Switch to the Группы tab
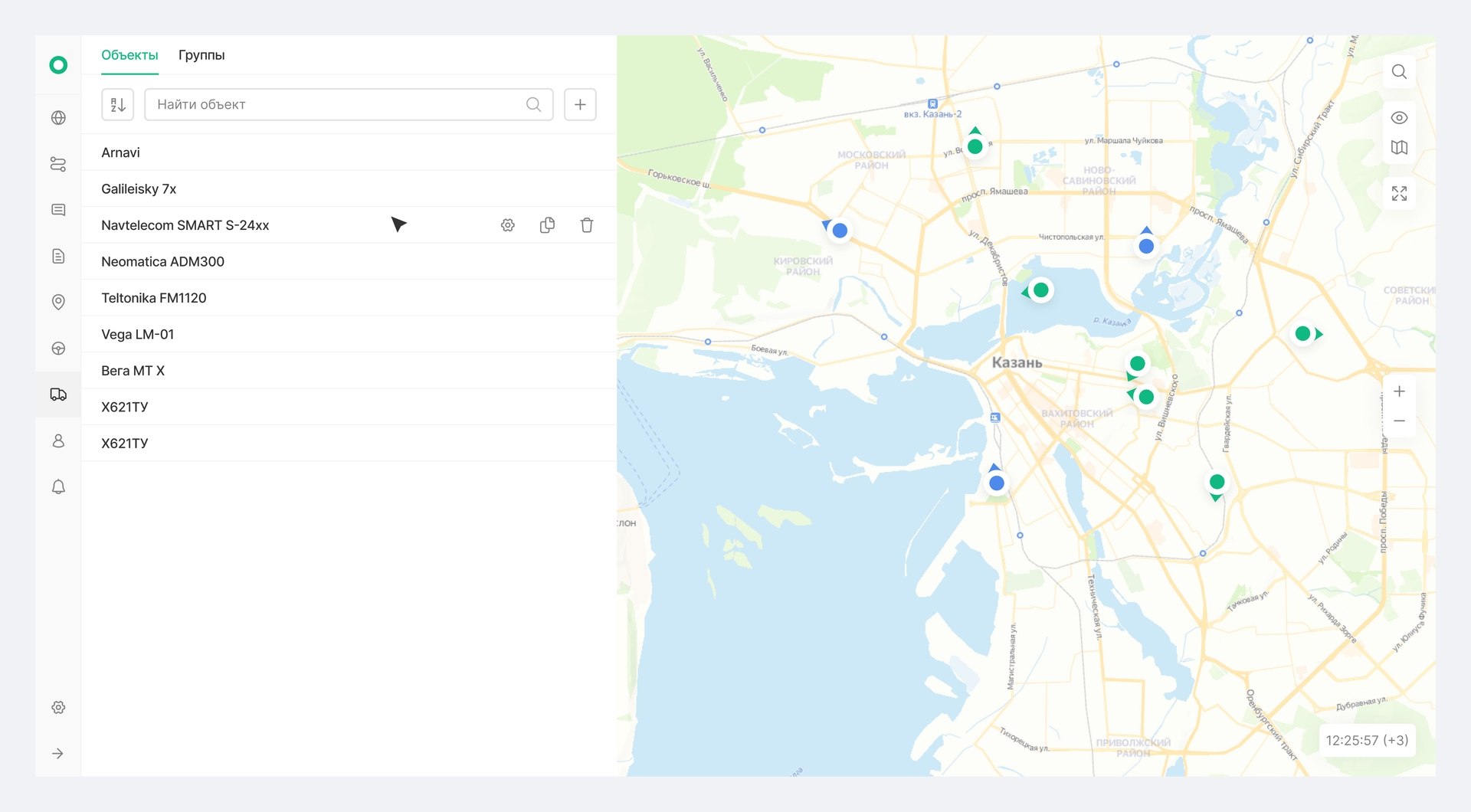 pos(201,55)
